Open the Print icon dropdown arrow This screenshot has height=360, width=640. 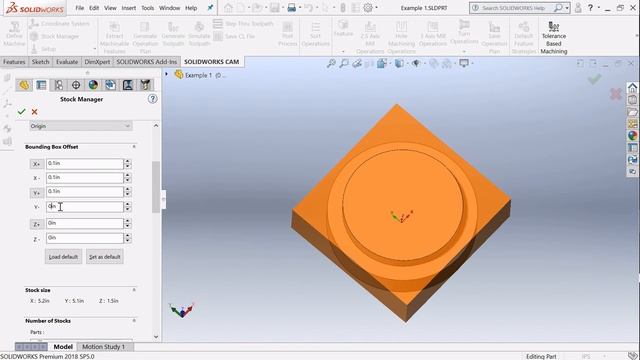click(299, 8)
